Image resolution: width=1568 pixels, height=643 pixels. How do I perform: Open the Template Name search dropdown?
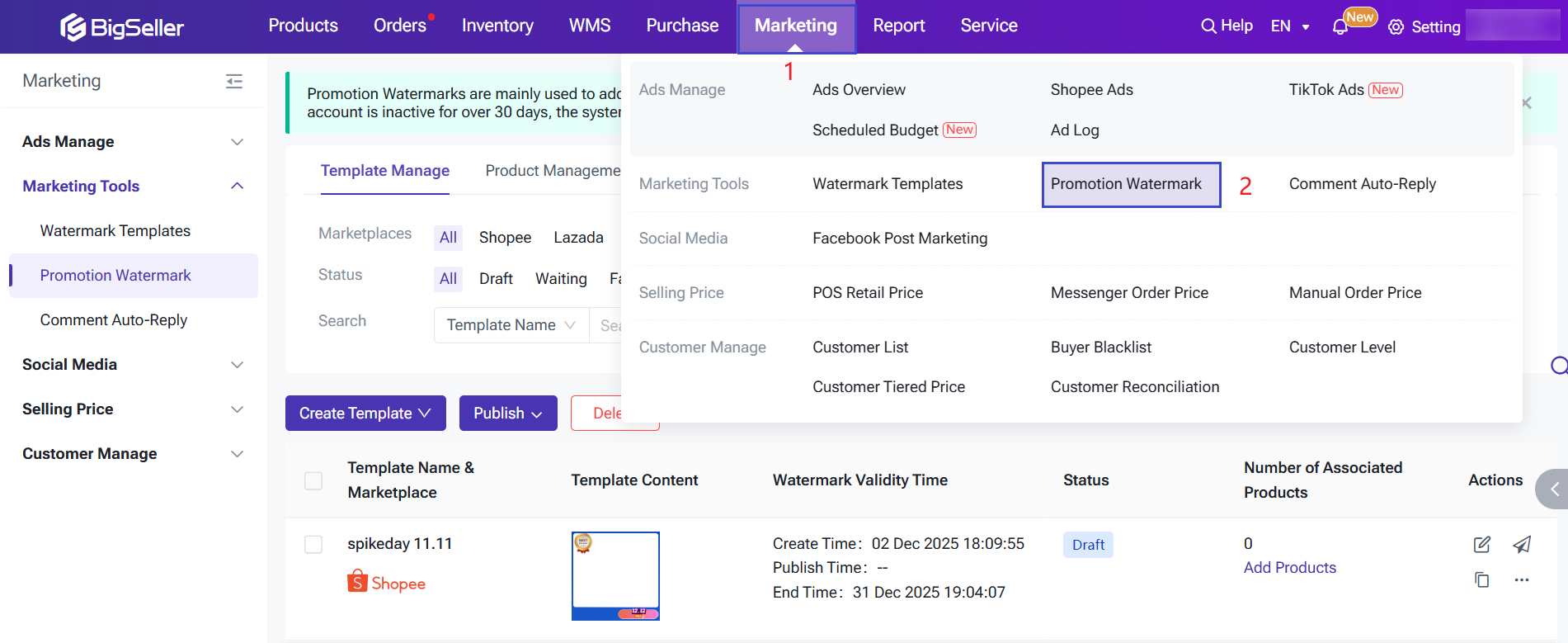pyautogui.click(x=511, y=325)
